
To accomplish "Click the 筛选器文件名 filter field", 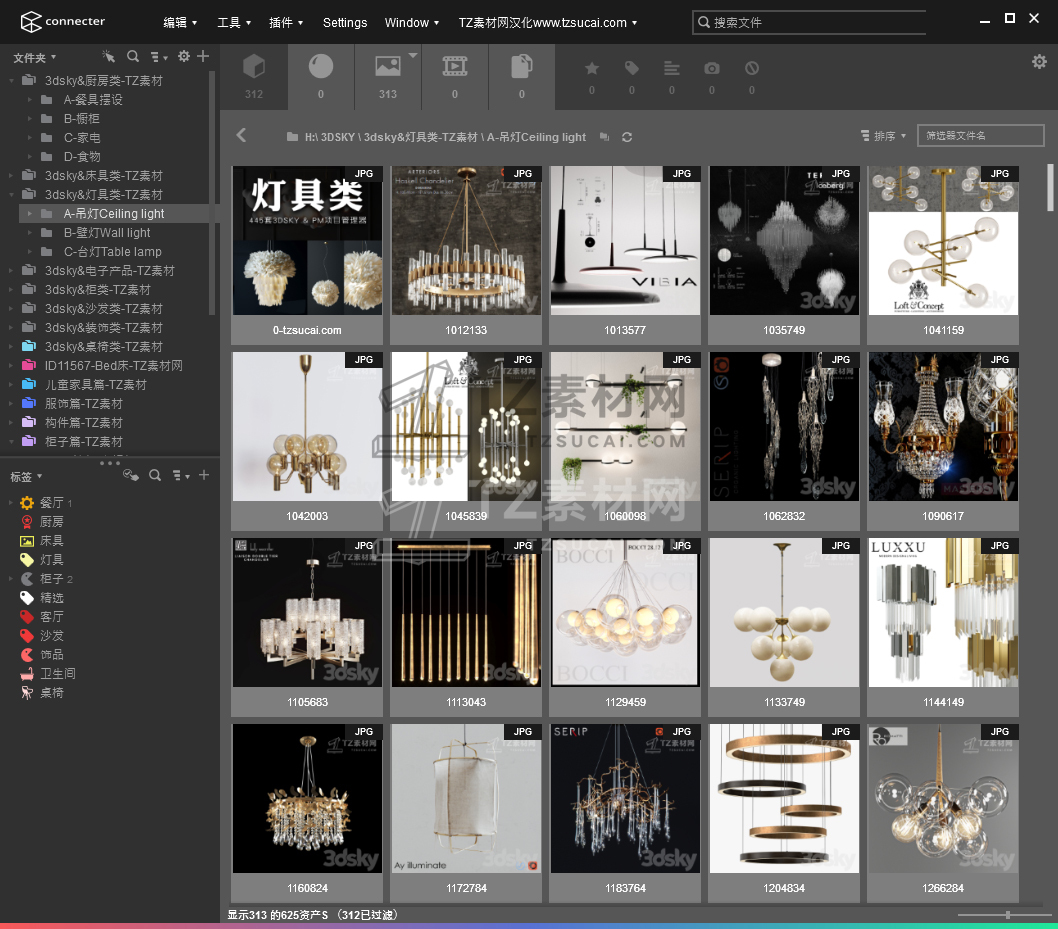I will tap(980, 136).
